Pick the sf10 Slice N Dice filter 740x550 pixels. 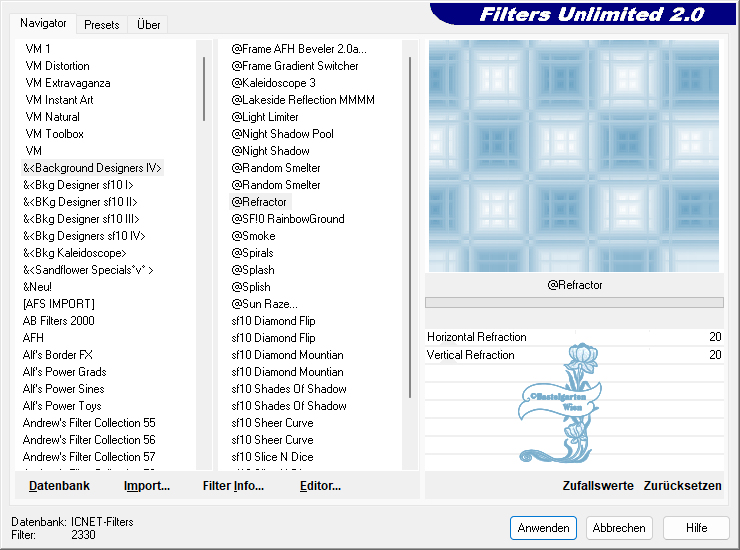pyautogui.click(x=272, y=457)
